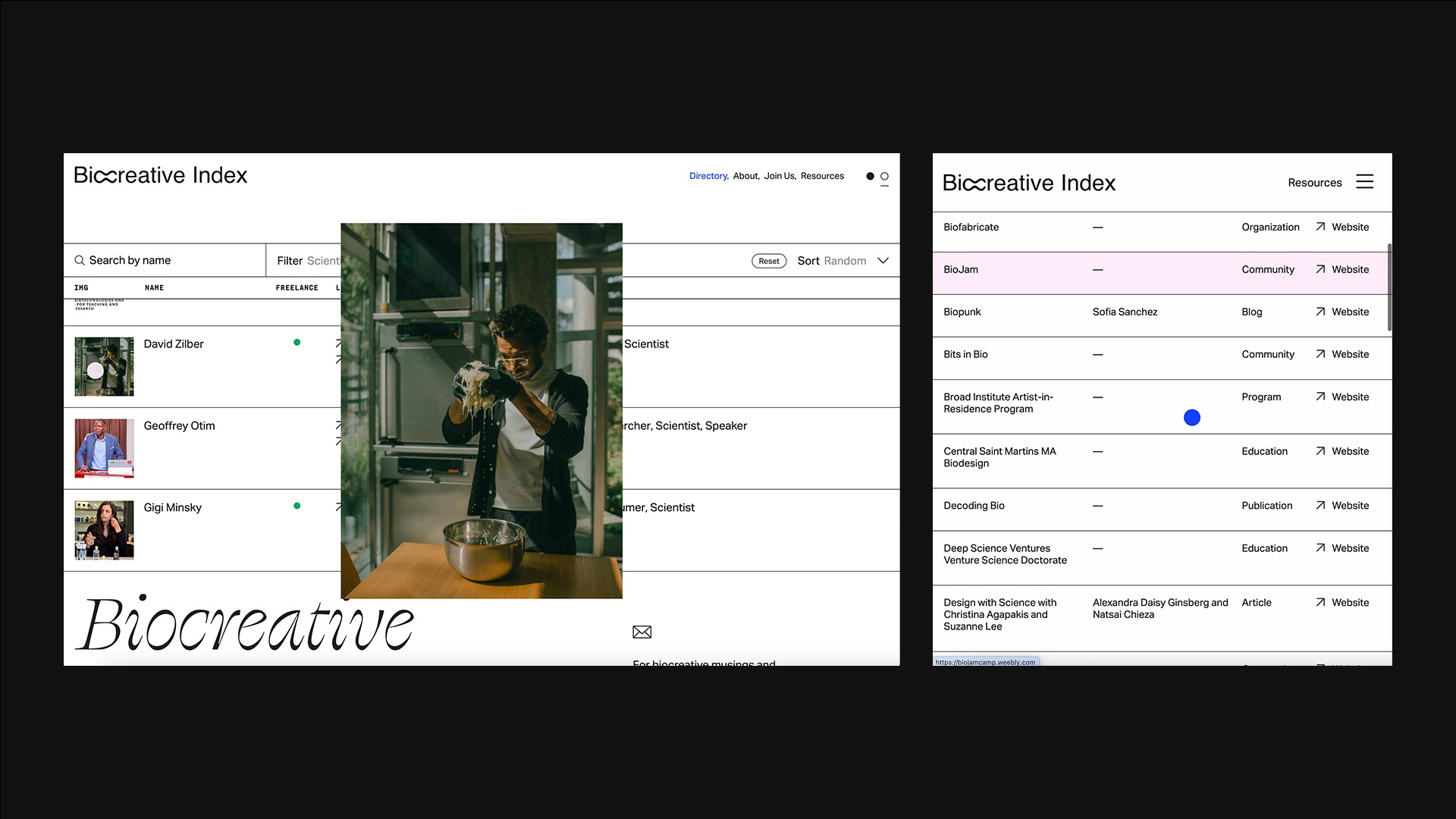
Task: Open the hamburger menu in Resources window
Action: pyautogui.click(x=1364, y=182)
